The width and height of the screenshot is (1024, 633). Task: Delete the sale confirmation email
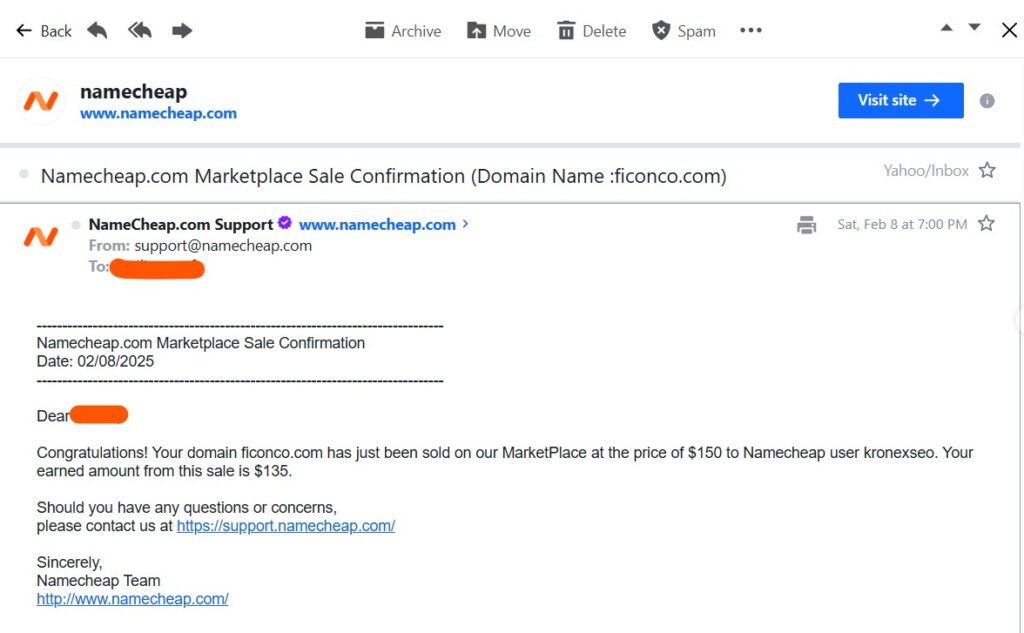(x=591, y=31)
